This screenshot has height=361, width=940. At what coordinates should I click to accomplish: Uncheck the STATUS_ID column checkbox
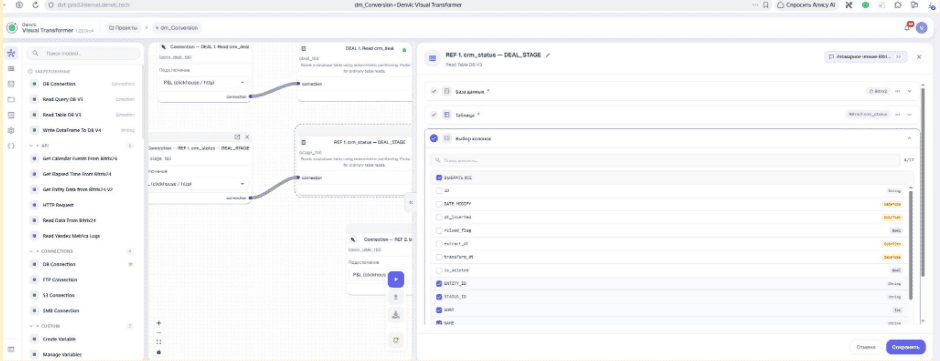(439, 297)
